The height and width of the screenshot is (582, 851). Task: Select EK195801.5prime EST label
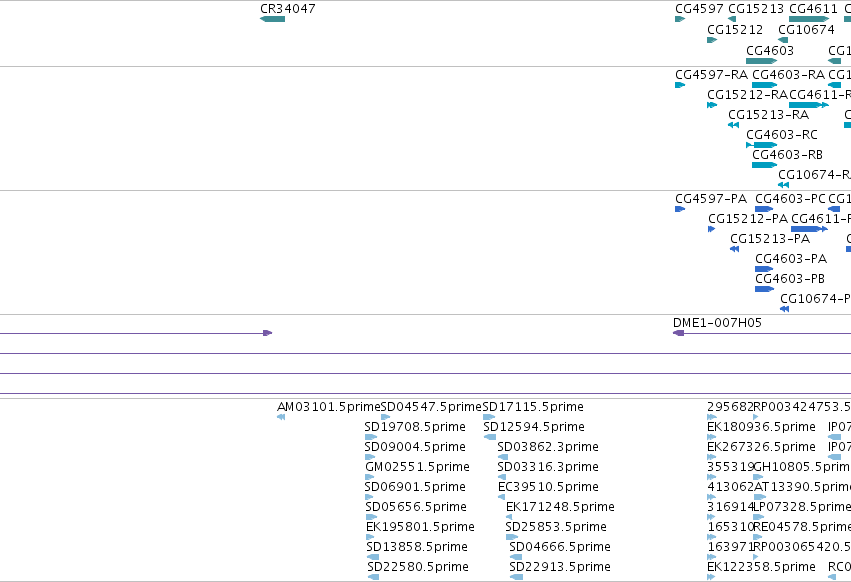pos(420,527)
